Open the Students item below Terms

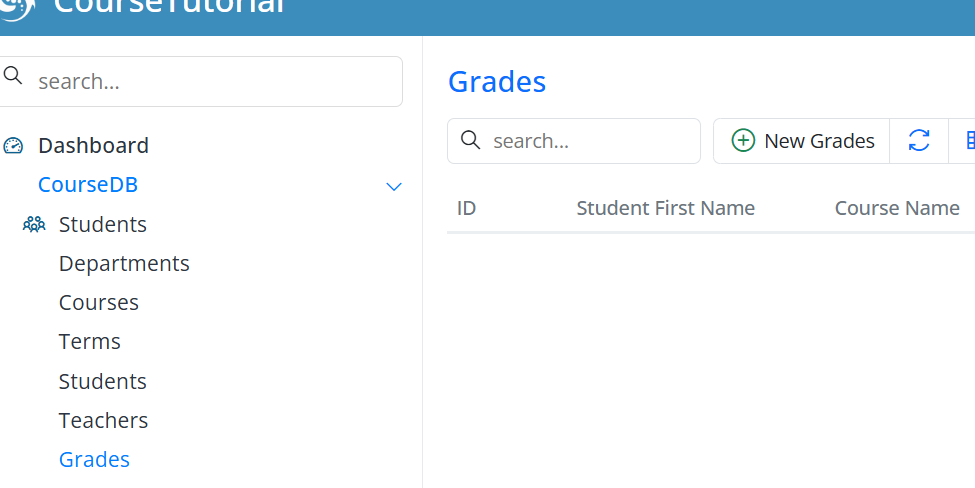(103, 382)
